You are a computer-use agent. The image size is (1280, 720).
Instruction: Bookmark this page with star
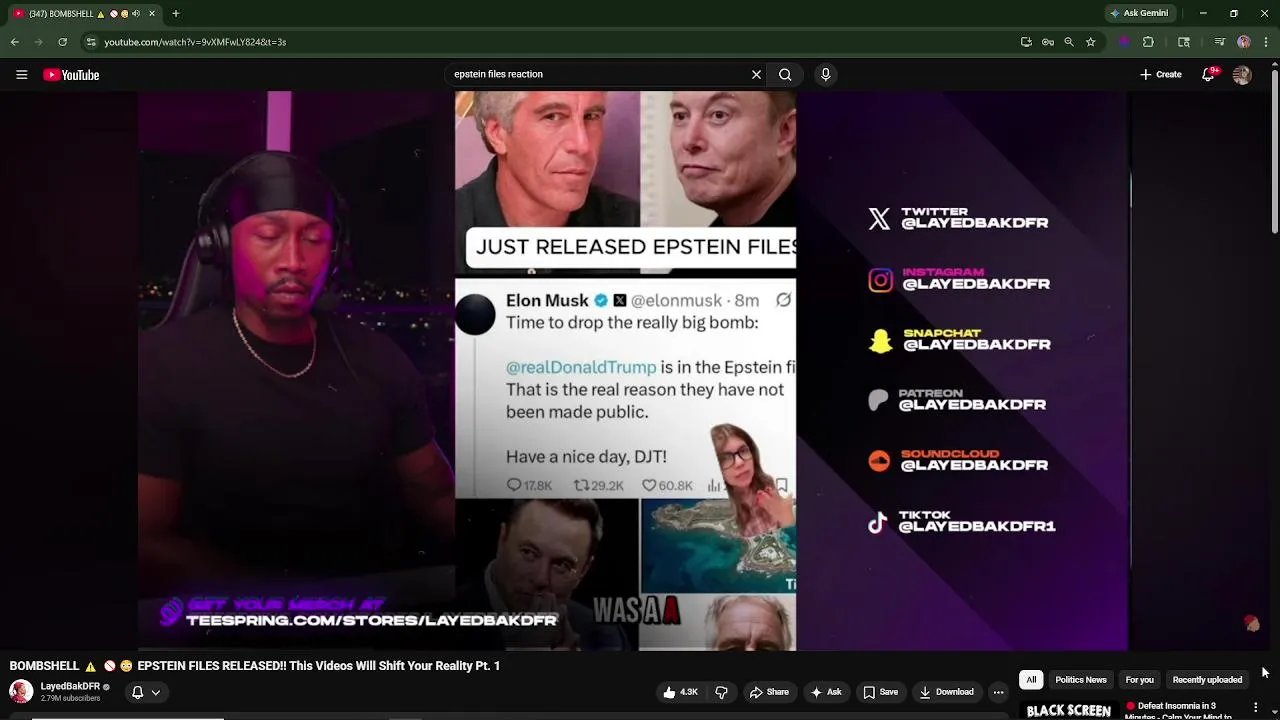pyautogui.click(x=1090, y=42)
